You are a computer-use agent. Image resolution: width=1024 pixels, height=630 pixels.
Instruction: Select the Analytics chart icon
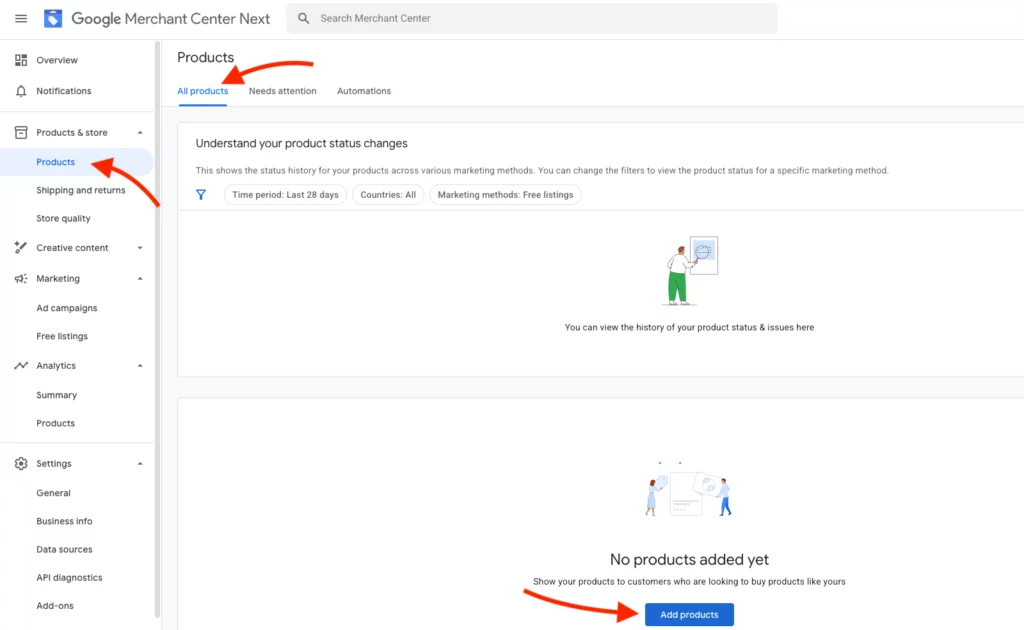21,365
